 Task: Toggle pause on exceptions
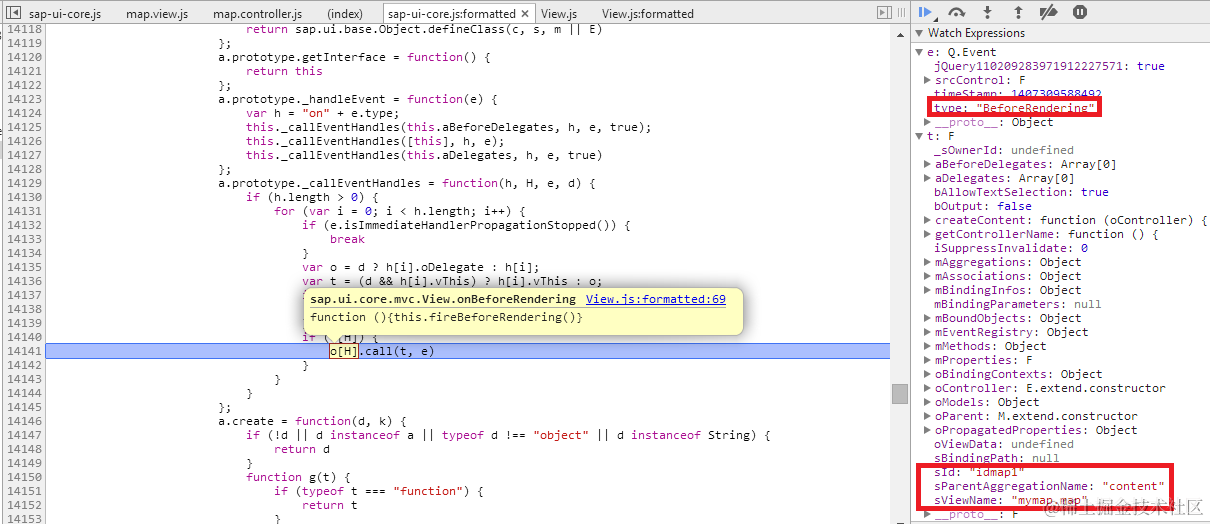click(1080, 13)
